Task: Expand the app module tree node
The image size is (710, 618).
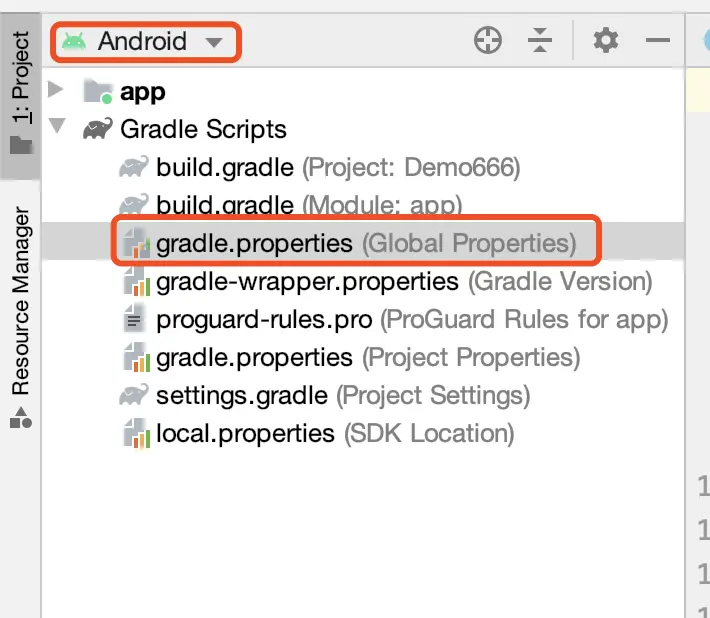Action: tap(57, 91)
